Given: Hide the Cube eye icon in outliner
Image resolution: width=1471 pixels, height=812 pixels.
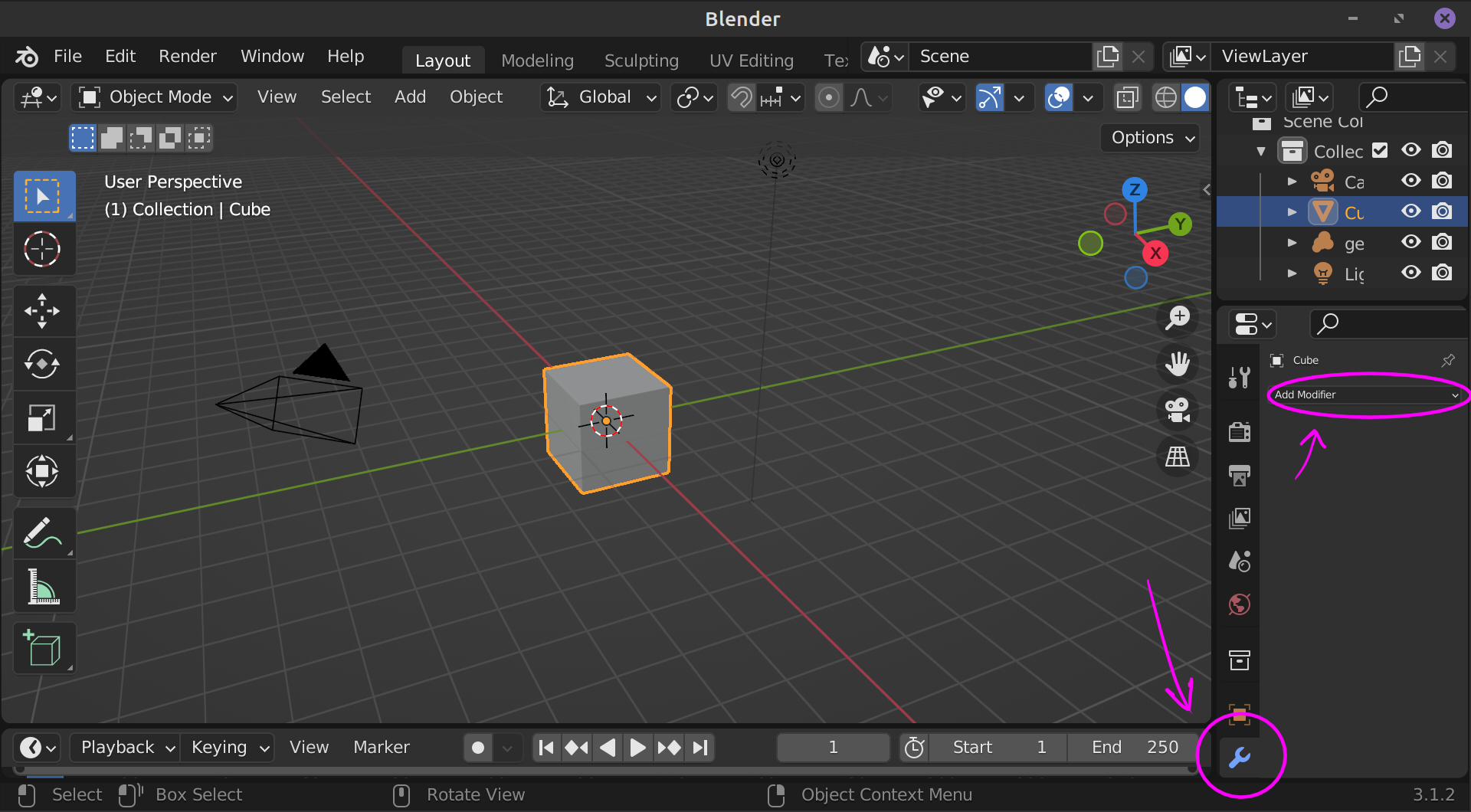Looking at the screenshot, I should coord(1411,211).
